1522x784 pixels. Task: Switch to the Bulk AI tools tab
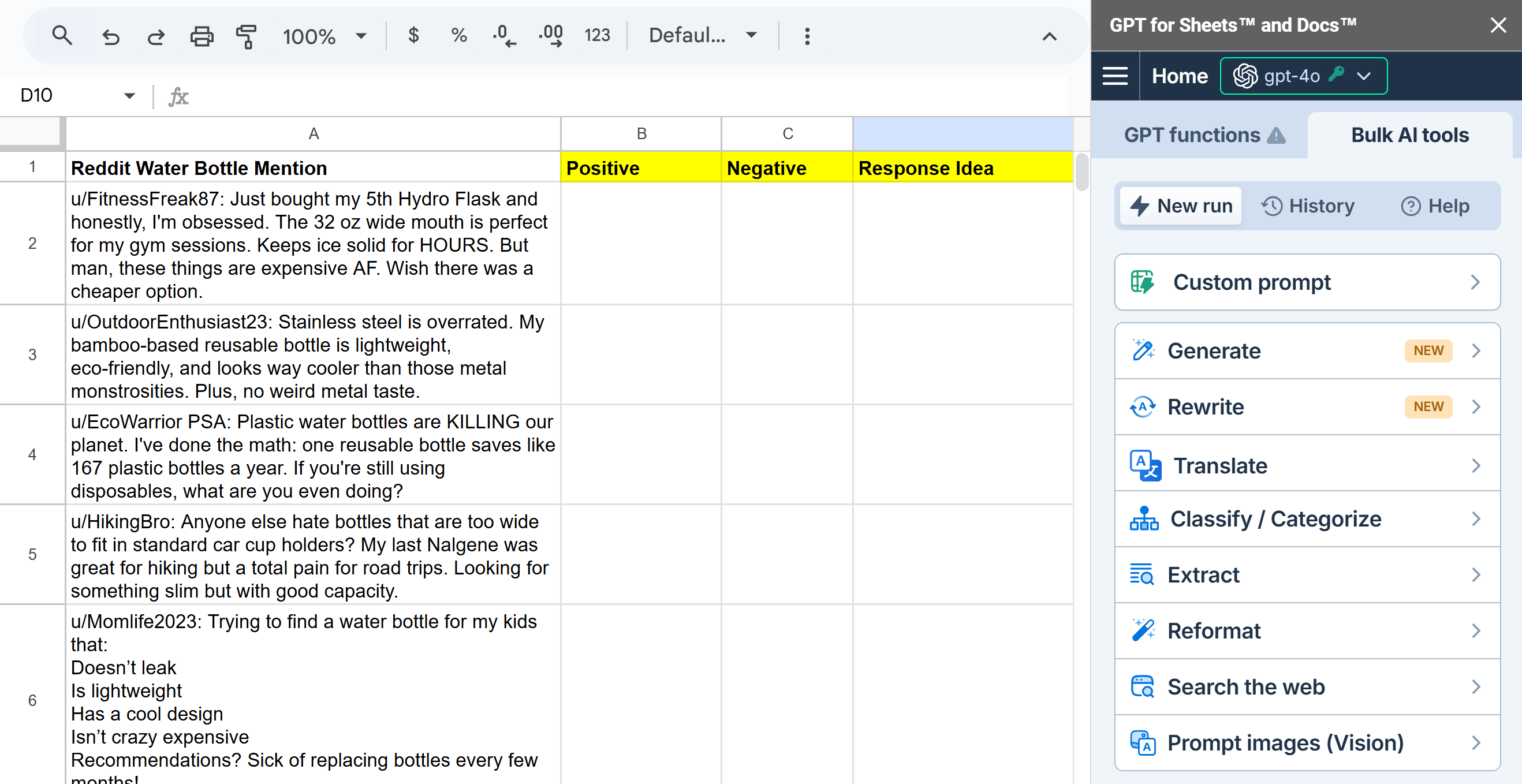pos(1410,135)
